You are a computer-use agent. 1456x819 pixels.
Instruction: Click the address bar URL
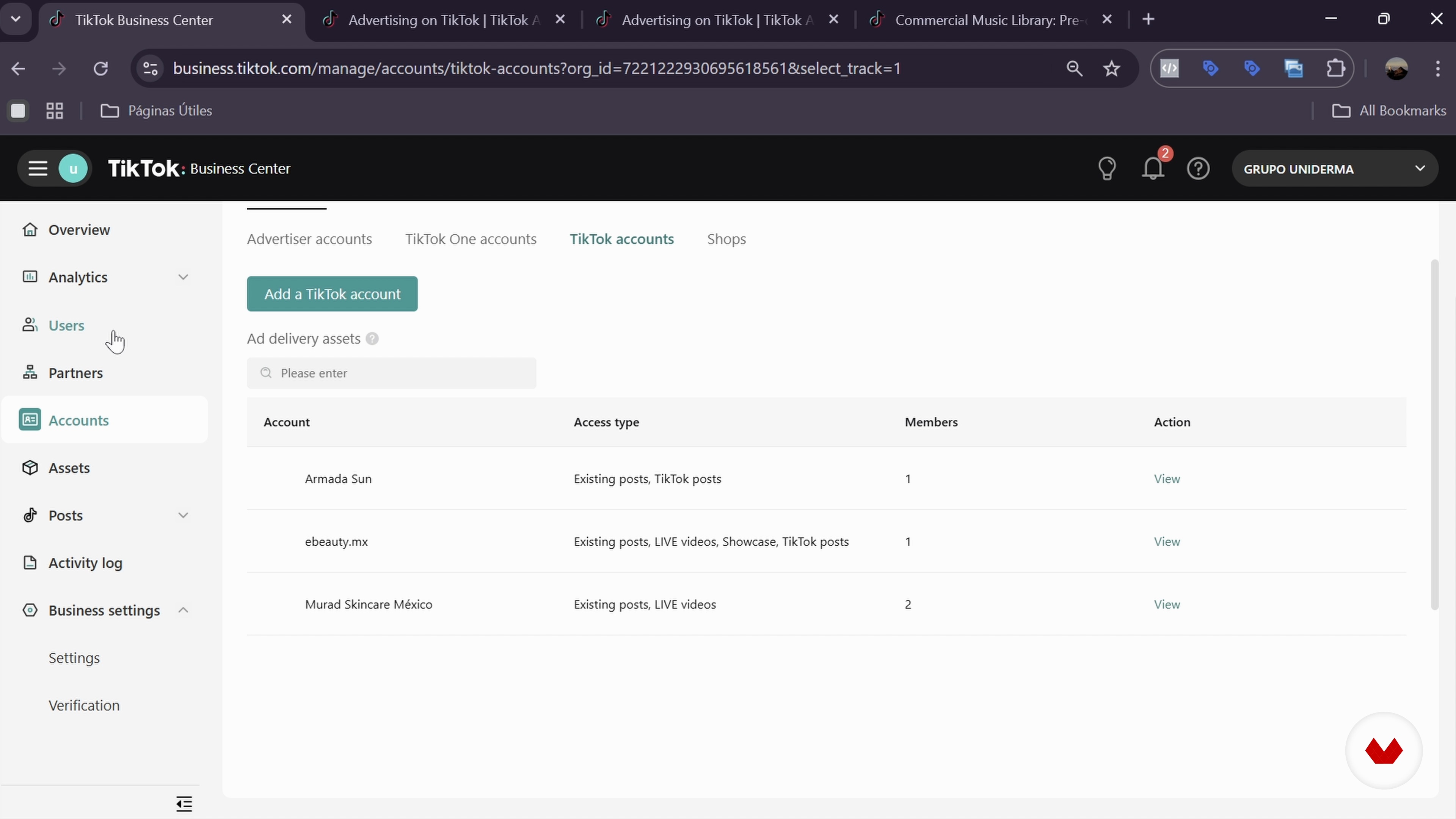(x=537, y=68)
